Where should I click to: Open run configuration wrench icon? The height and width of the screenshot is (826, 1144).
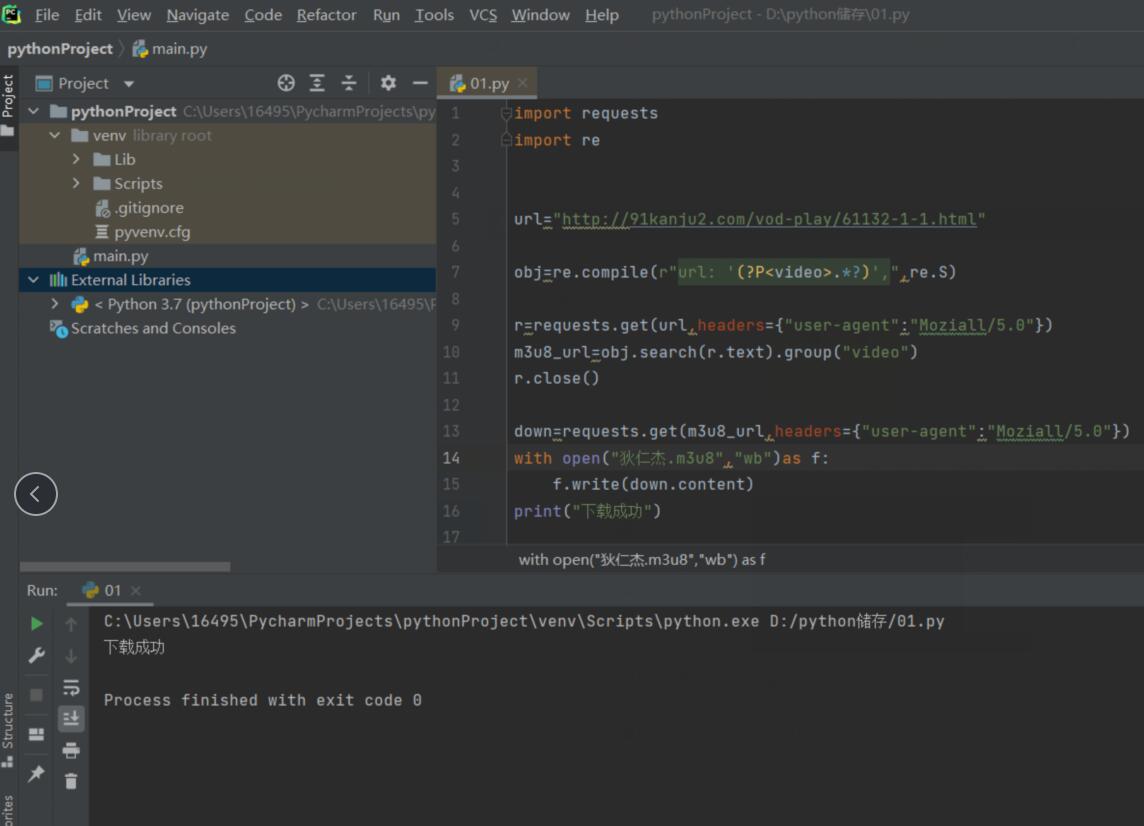tap(37, 655)
